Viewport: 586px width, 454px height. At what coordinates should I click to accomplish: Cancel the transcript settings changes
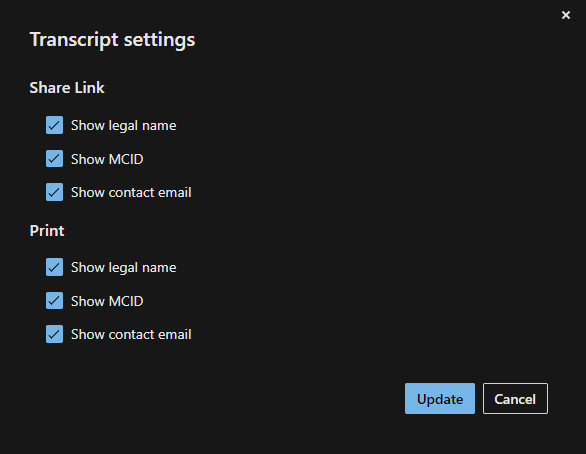(515, 398)
